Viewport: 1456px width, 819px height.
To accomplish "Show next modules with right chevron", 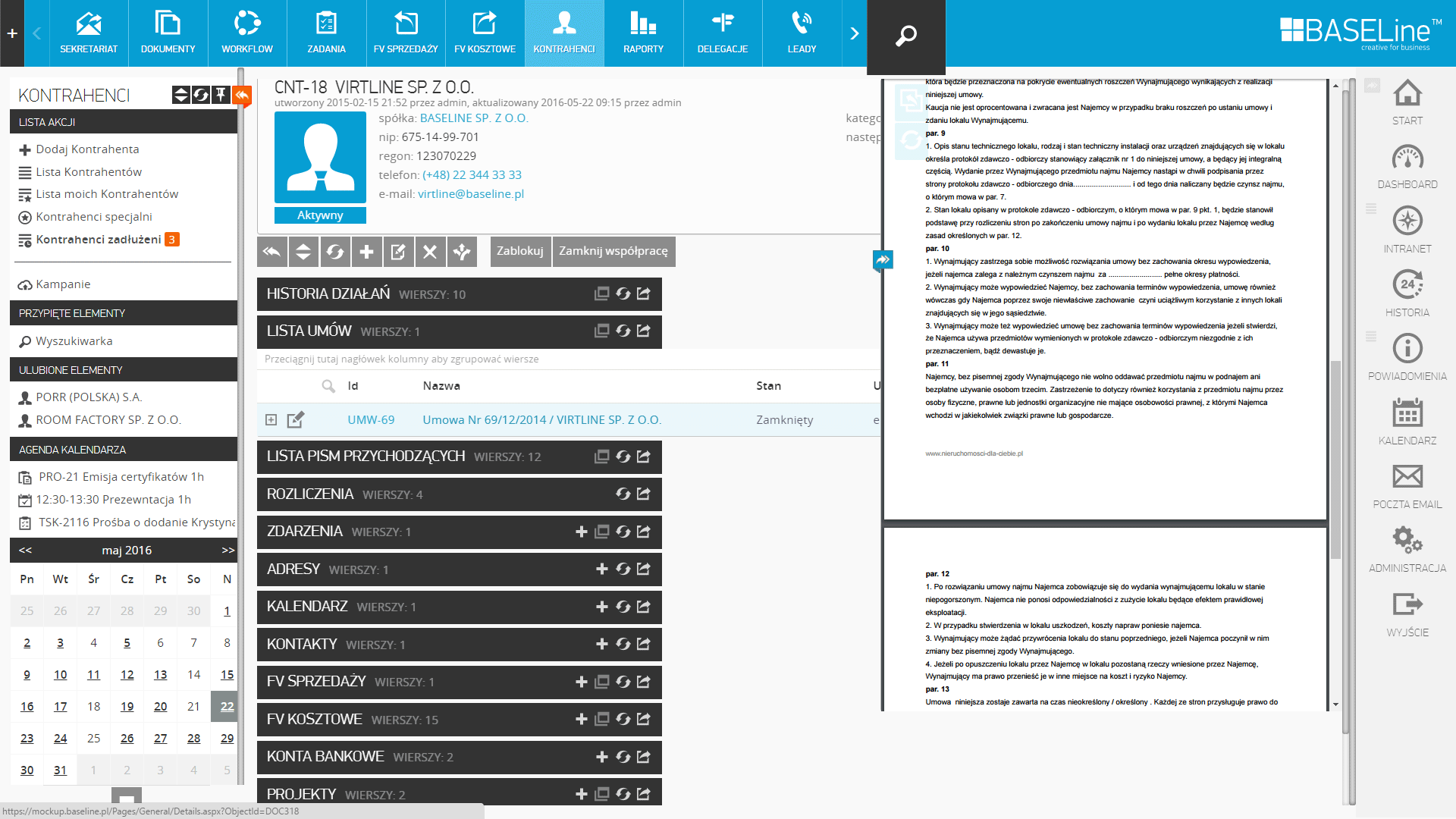I will pyautogui.click(x=854, y=33).
